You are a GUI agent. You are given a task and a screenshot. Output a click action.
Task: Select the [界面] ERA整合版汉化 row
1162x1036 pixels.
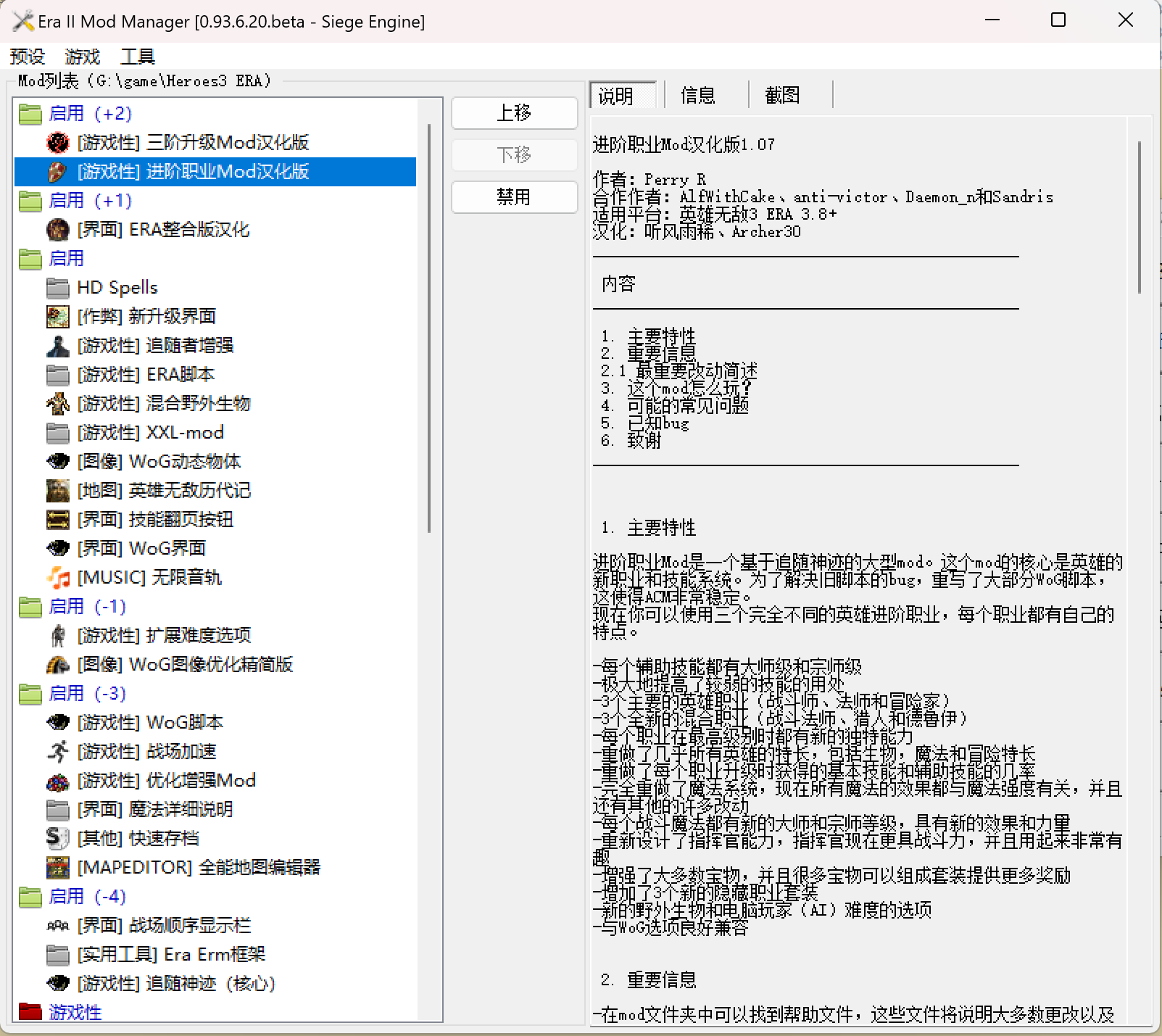click(x=215, y=230)
